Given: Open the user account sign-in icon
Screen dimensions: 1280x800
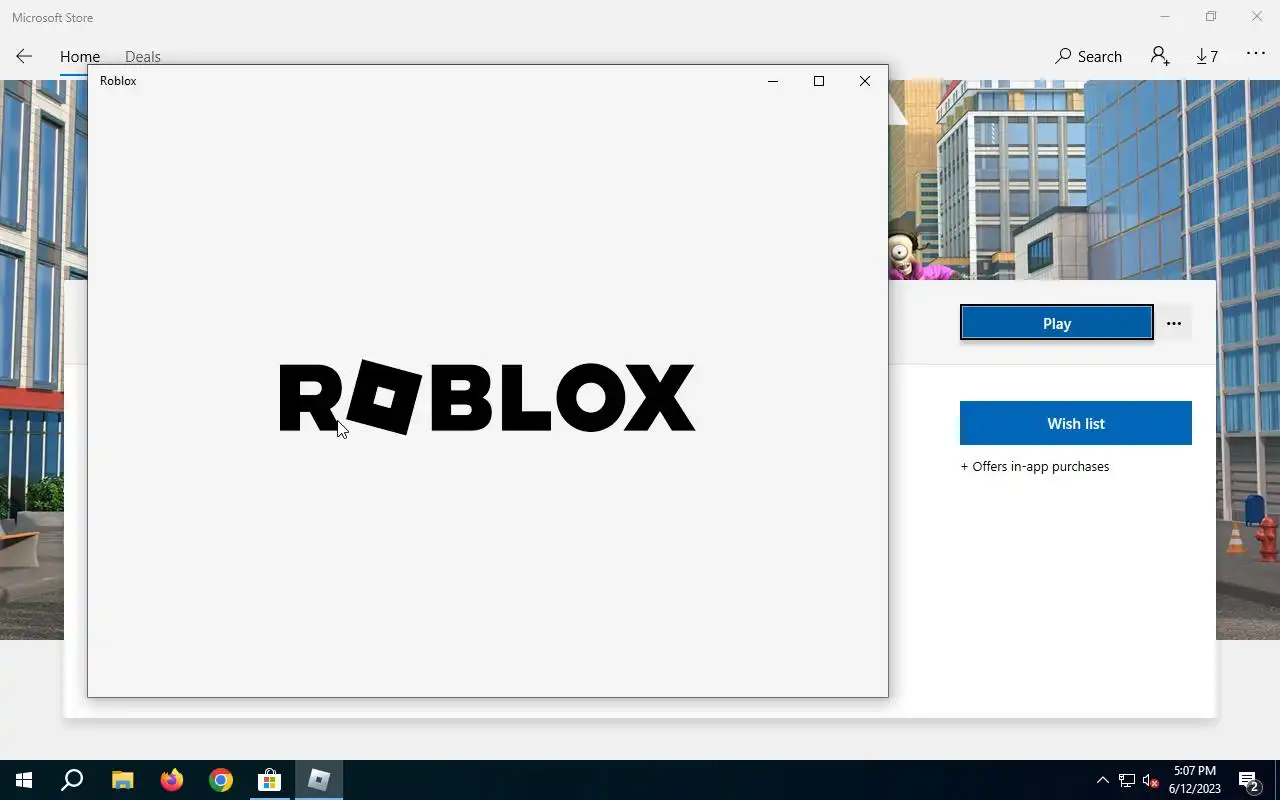Looking at the screenshot, I should pos(1160,56).
